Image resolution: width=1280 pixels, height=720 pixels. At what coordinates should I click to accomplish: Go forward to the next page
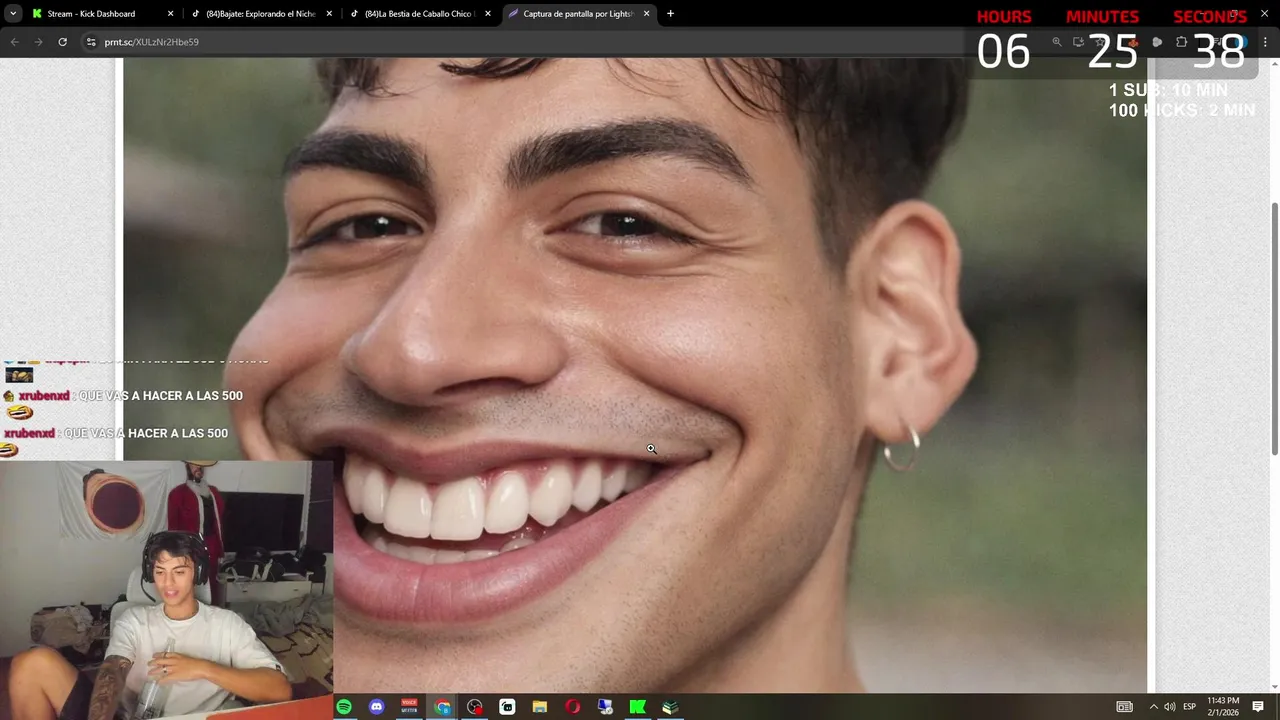38,42
